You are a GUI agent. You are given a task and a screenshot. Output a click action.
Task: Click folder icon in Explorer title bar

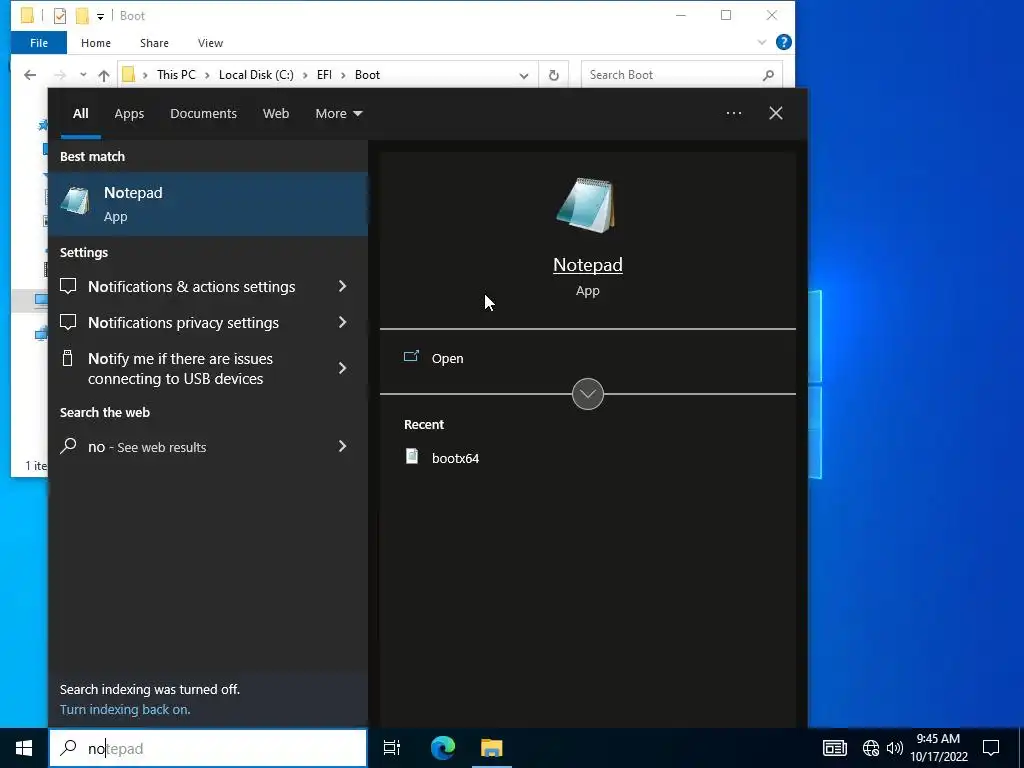coord(27,16)
